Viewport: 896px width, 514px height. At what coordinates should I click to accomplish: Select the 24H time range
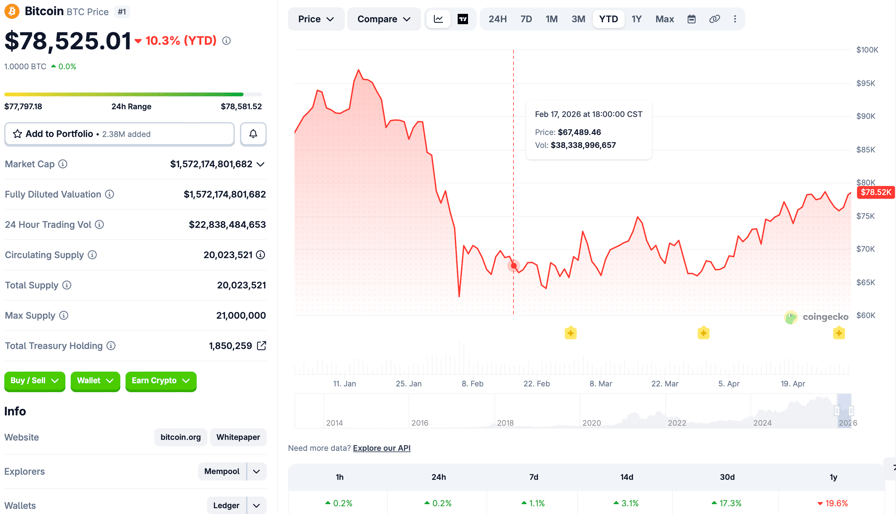(x=498, y=19)
